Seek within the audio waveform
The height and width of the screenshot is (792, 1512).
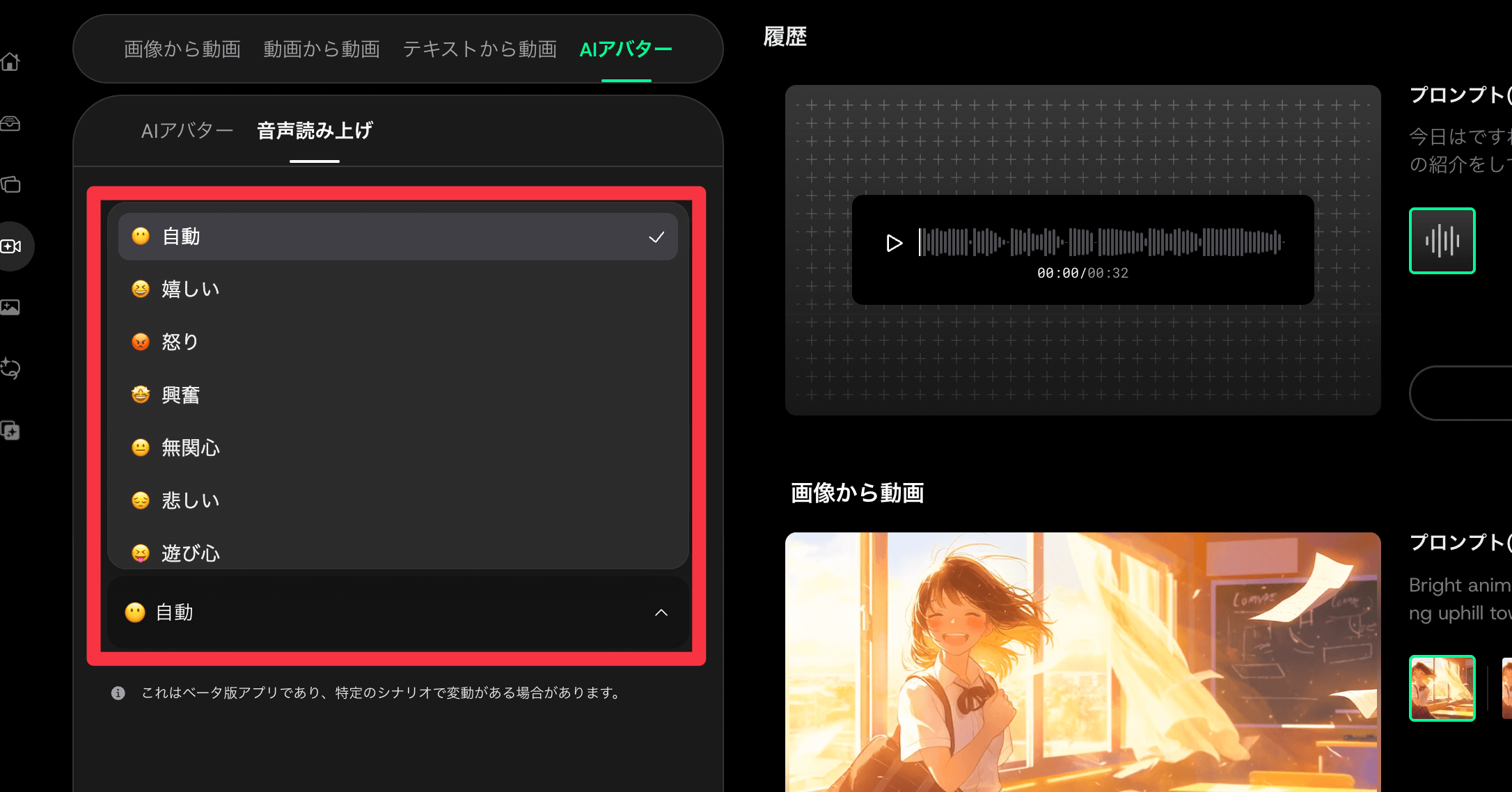coord(1100,242)
